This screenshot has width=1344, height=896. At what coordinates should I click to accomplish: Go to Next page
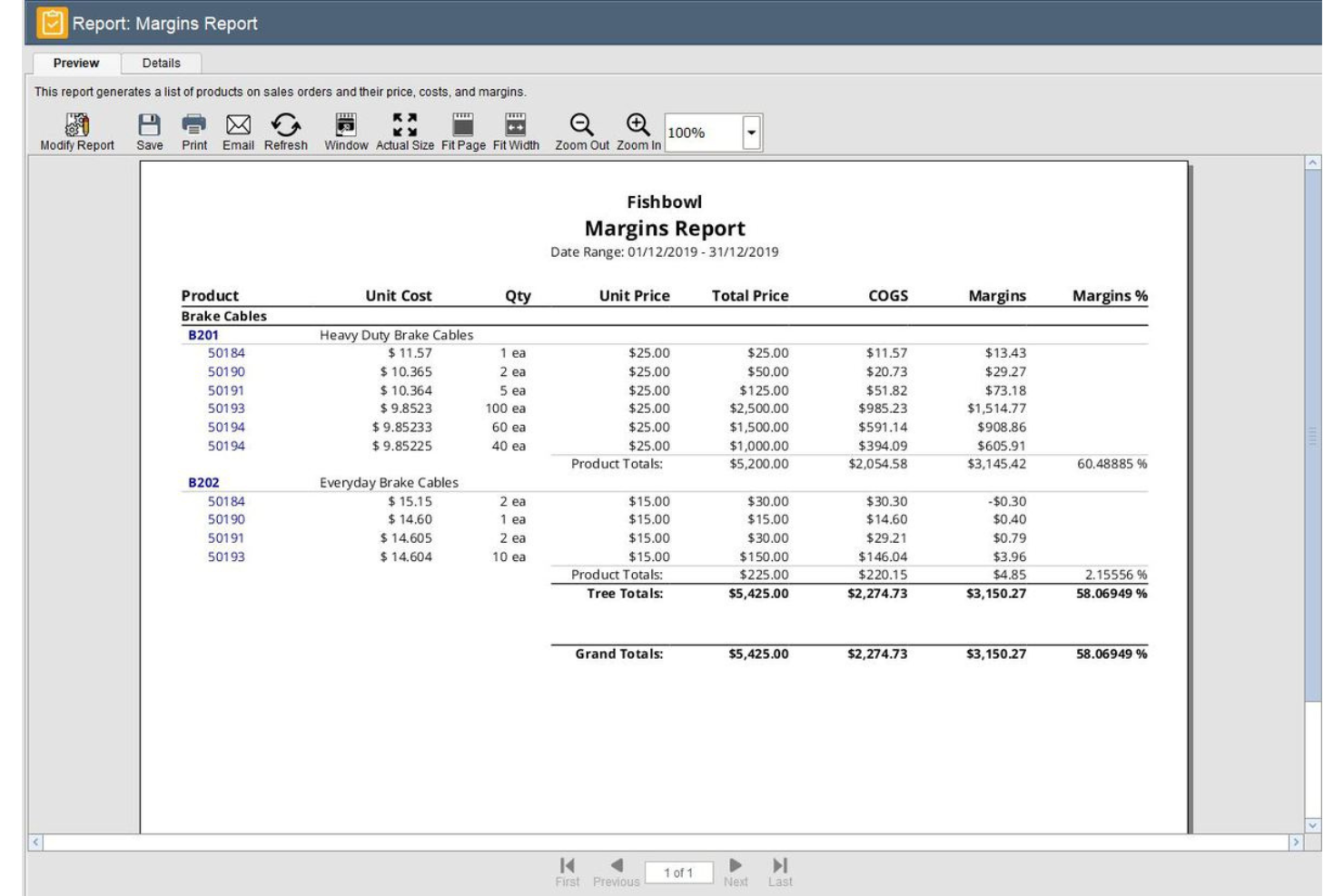click(x=736, y=872)
